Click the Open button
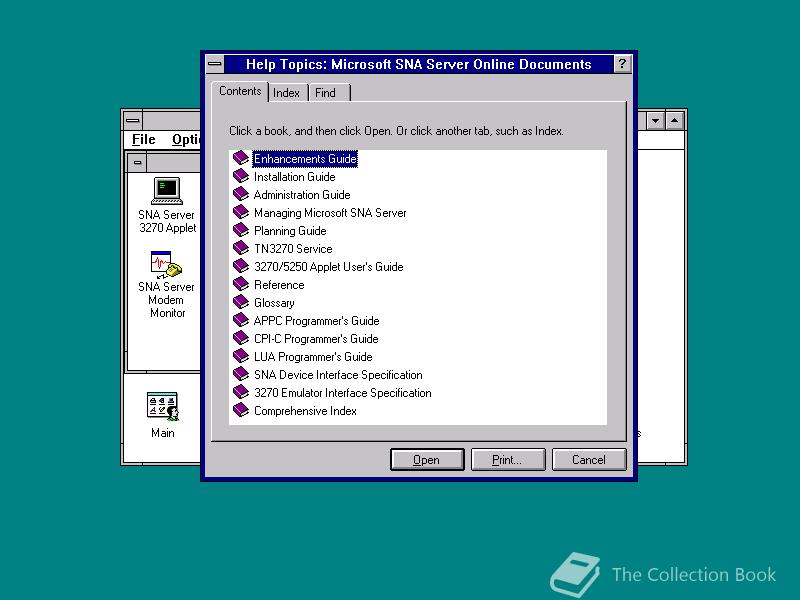The height and width of the screenshot is (600, 800). [427, 460]
